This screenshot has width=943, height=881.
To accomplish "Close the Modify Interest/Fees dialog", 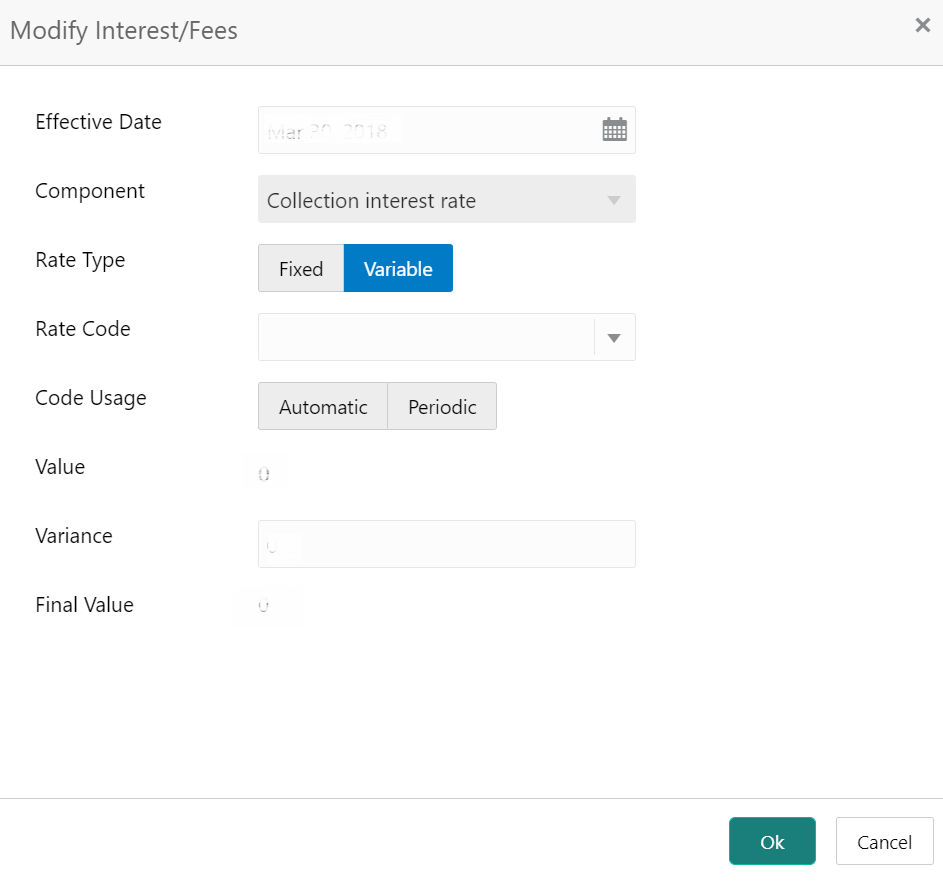I will [922, 26].
